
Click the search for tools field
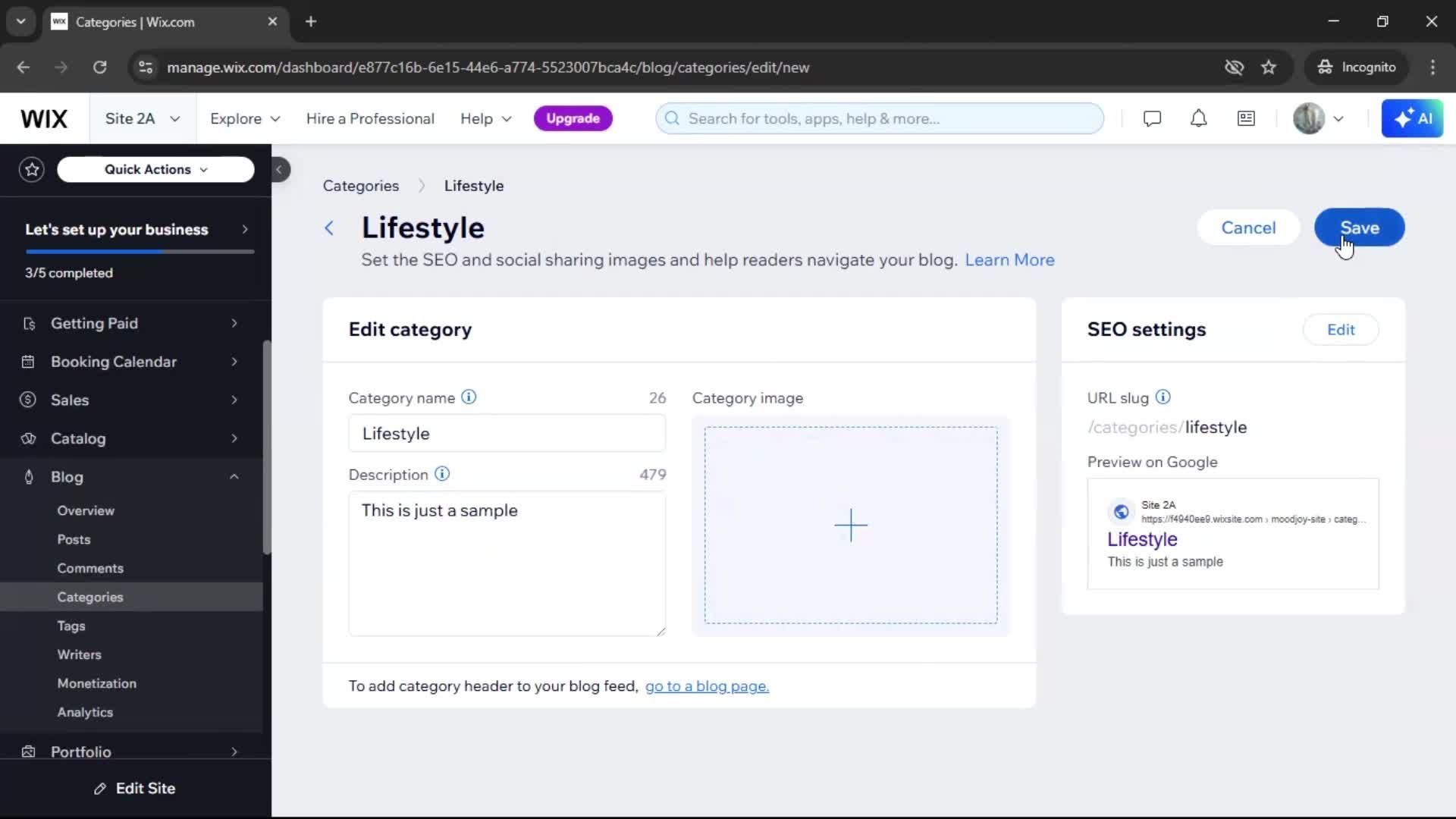point(880,118)
